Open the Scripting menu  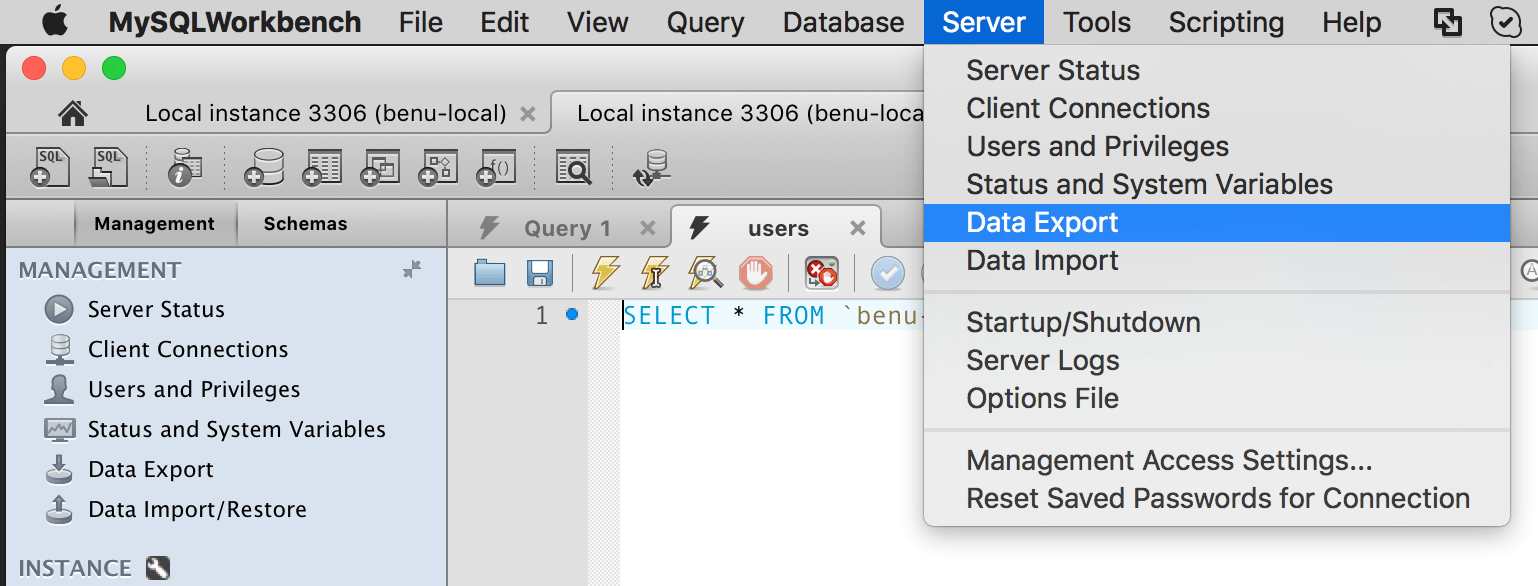(x=1226, y=22)
